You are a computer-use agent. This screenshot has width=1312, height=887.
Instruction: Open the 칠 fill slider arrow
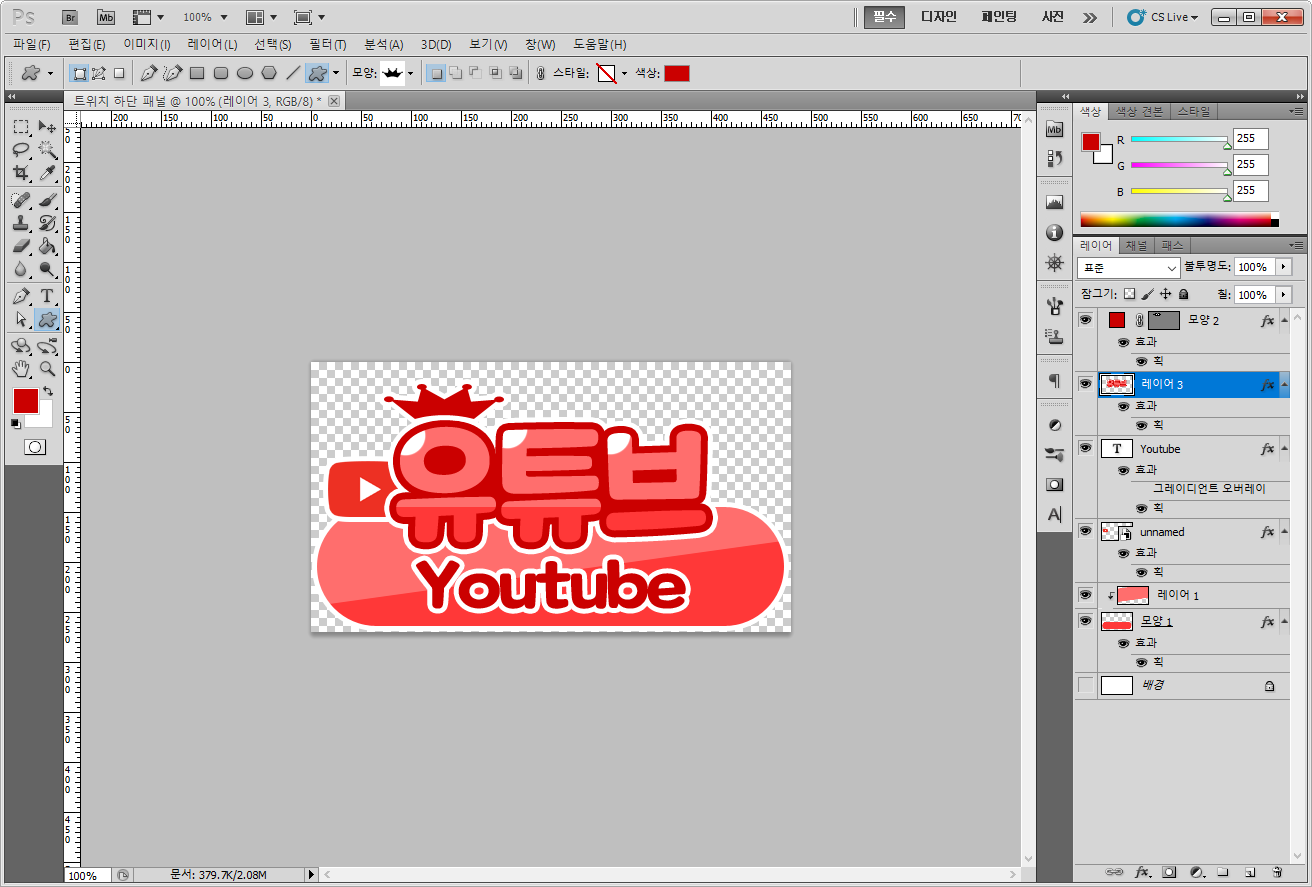[1283, 295]
